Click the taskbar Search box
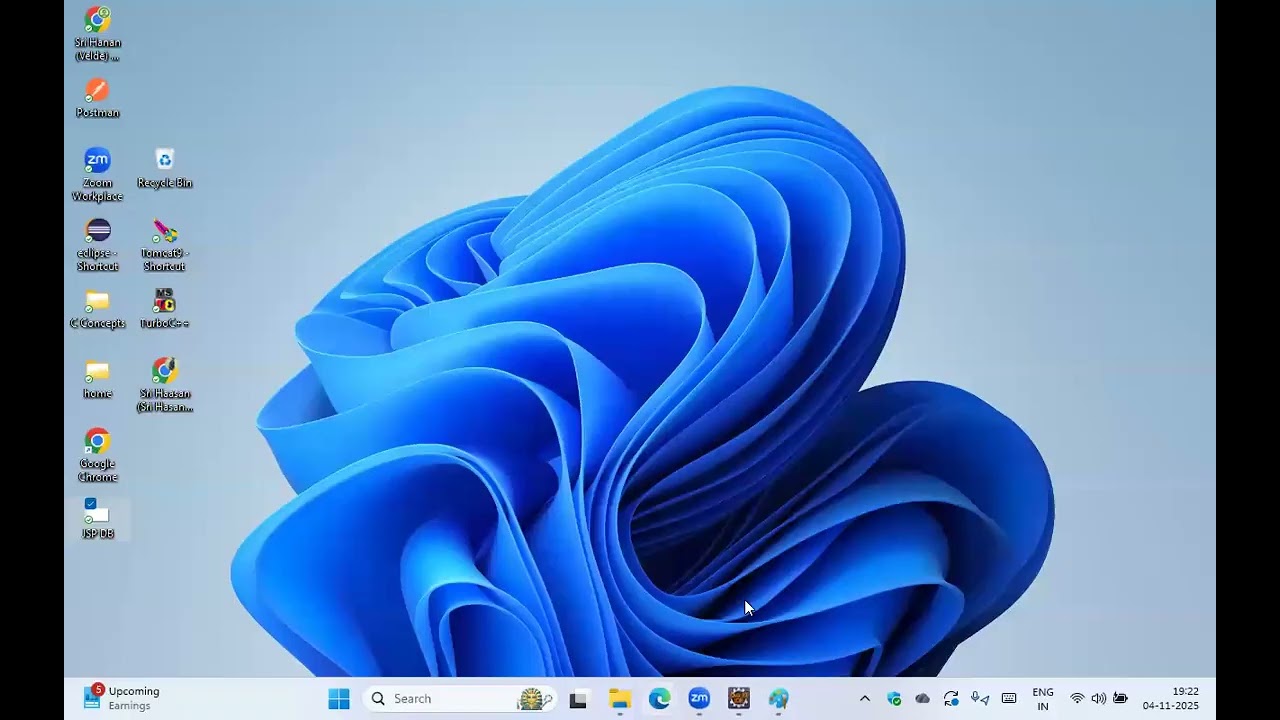 point(460,699)
